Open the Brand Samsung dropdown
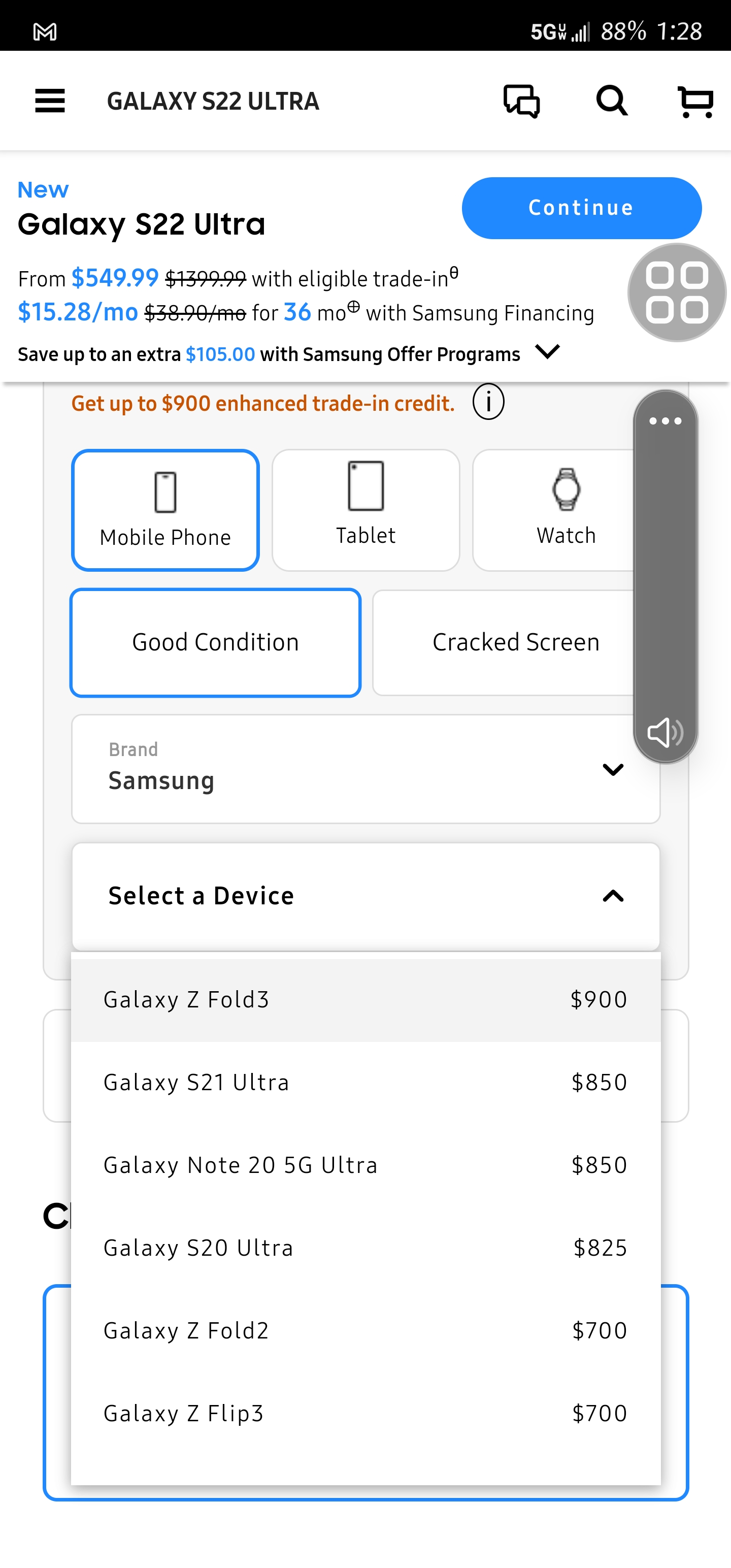Image resolution: width=731 pixels, height=1568 pixels. pos(366,769)
